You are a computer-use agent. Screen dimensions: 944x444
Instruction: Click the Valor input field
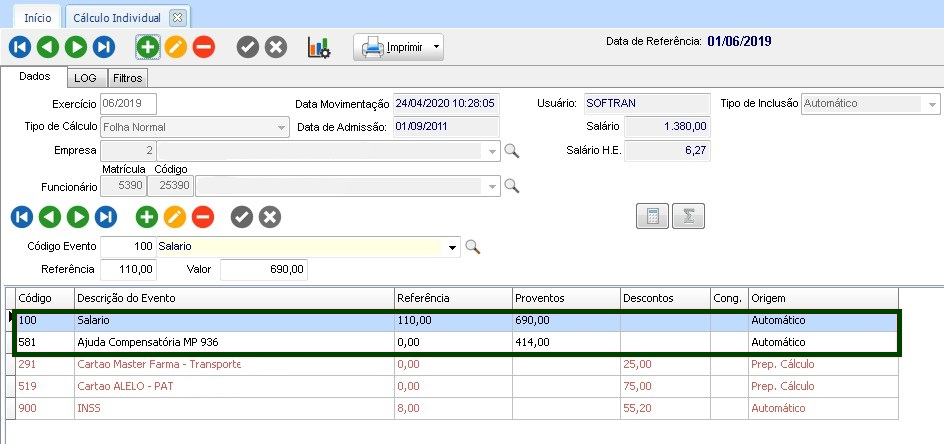click(x=263, y=270)
